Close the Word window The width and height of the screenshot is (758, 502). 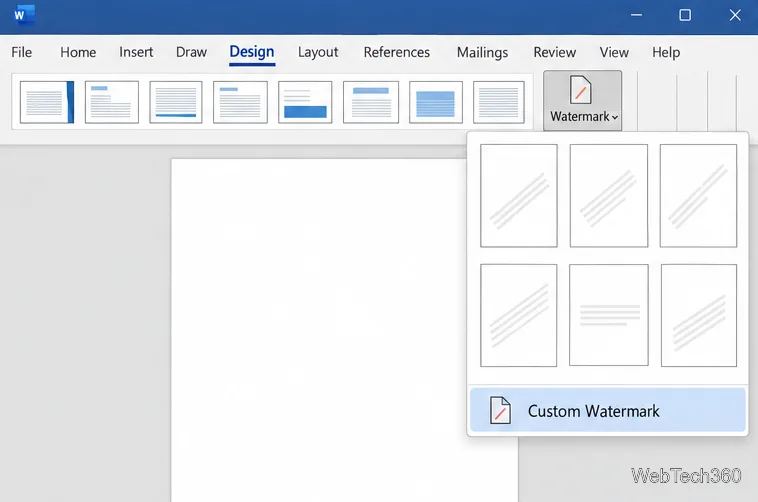[x=735, y=15]
